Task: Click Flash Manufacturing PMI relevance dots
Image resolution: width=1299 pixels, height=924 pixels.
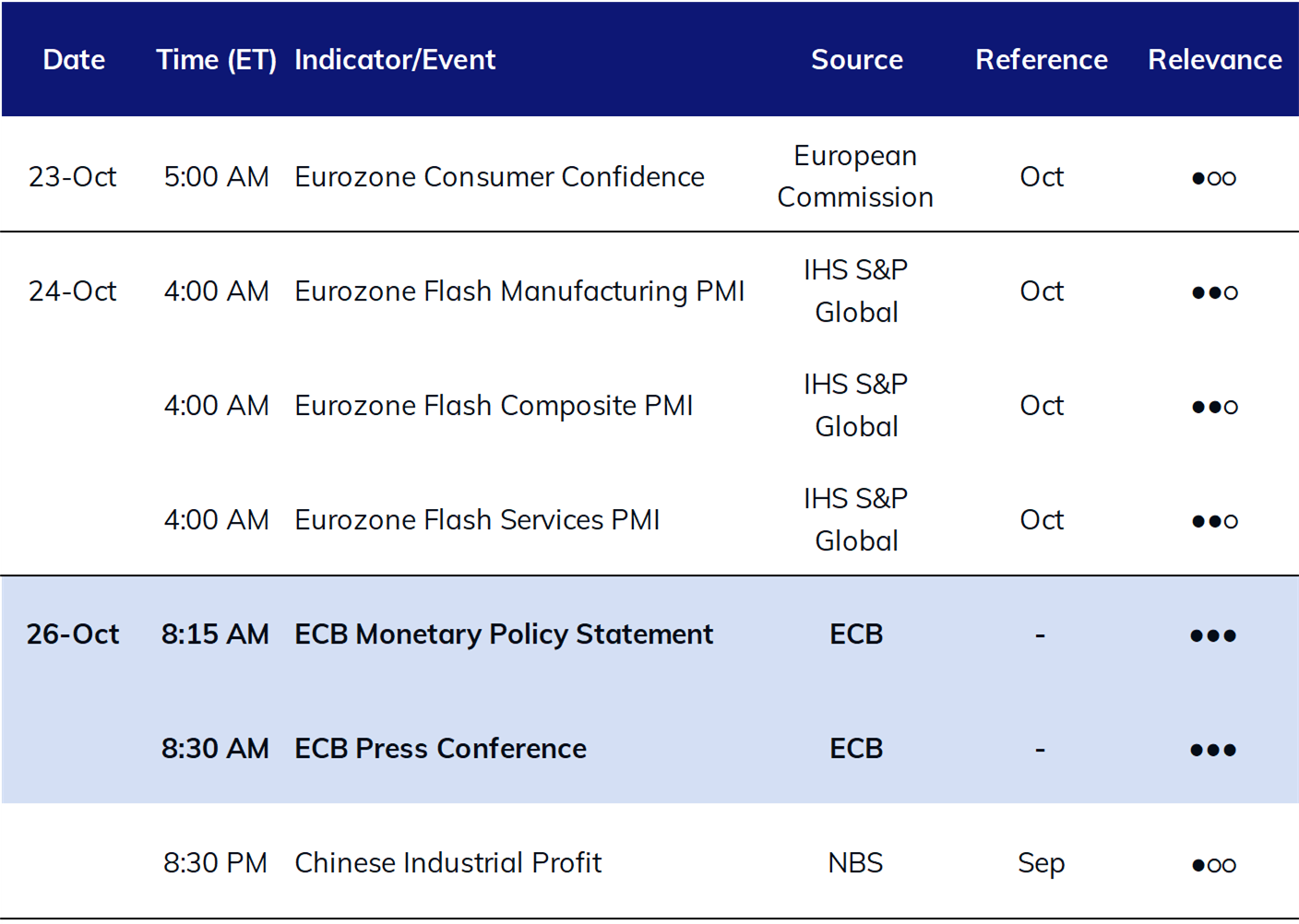Action: tap(1214, 292)
